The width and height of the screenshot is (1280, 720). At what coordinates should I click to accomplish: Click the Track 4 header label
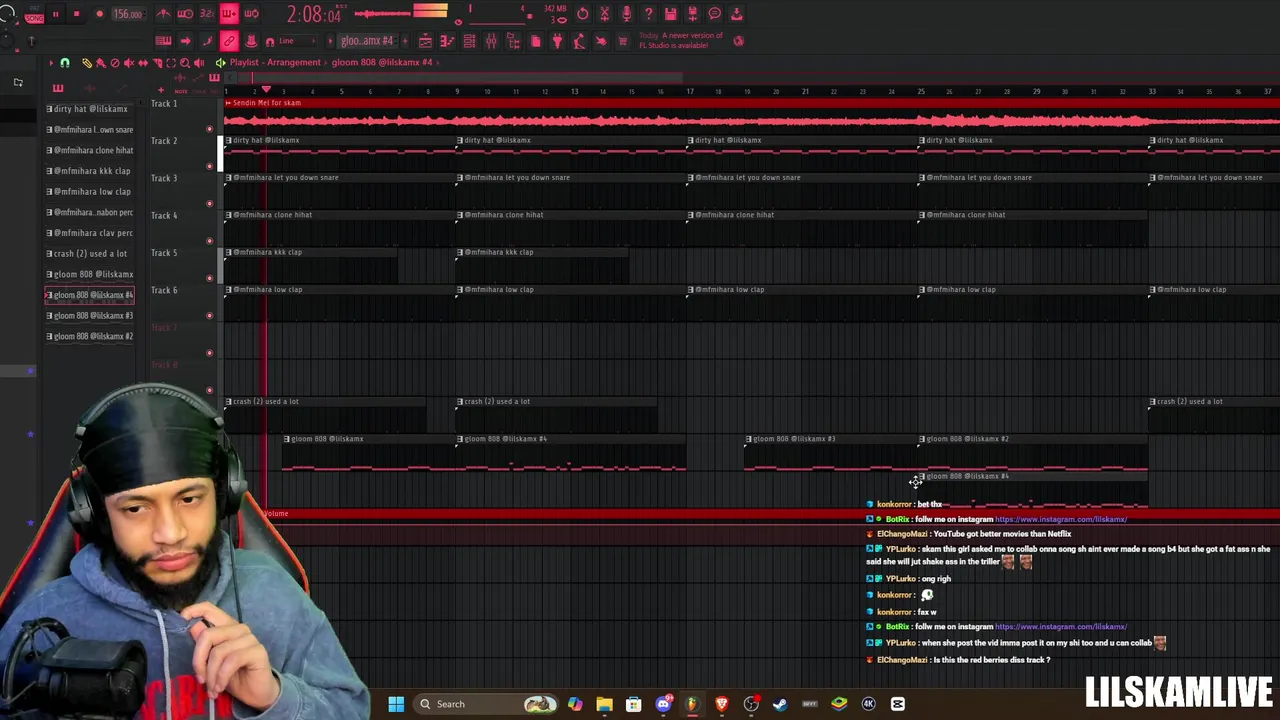164,215
